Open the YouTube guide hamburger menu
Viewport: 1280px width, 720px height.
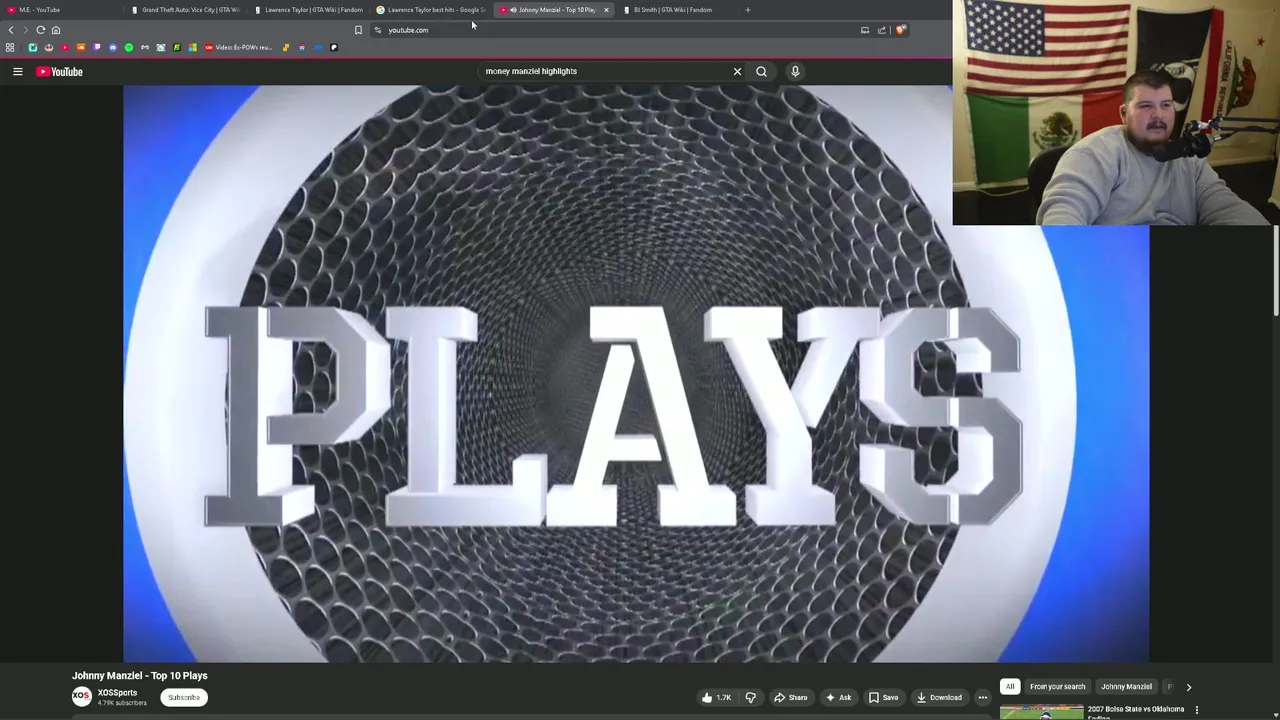click(x=17, y=72)
